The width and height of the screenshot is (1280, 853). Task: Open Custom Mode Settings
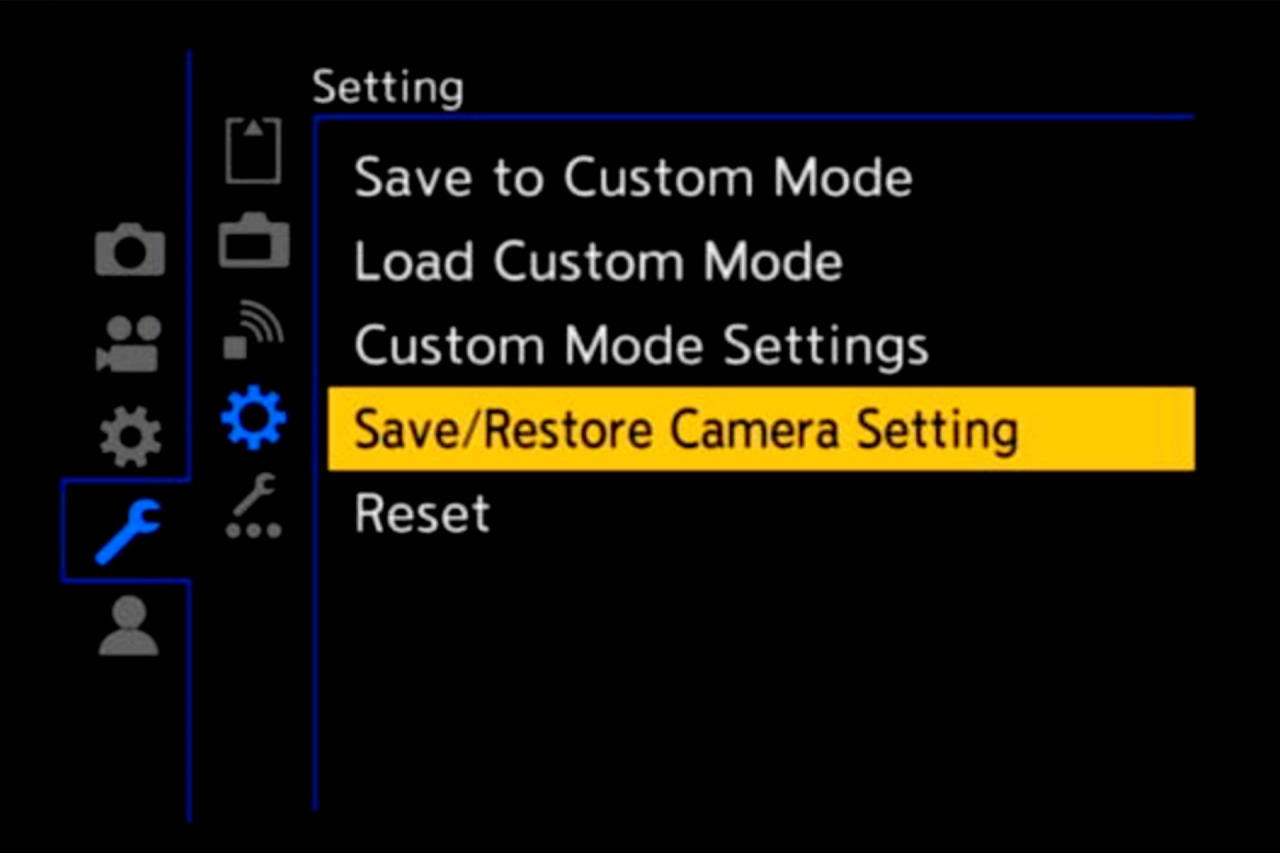[641, 346]
